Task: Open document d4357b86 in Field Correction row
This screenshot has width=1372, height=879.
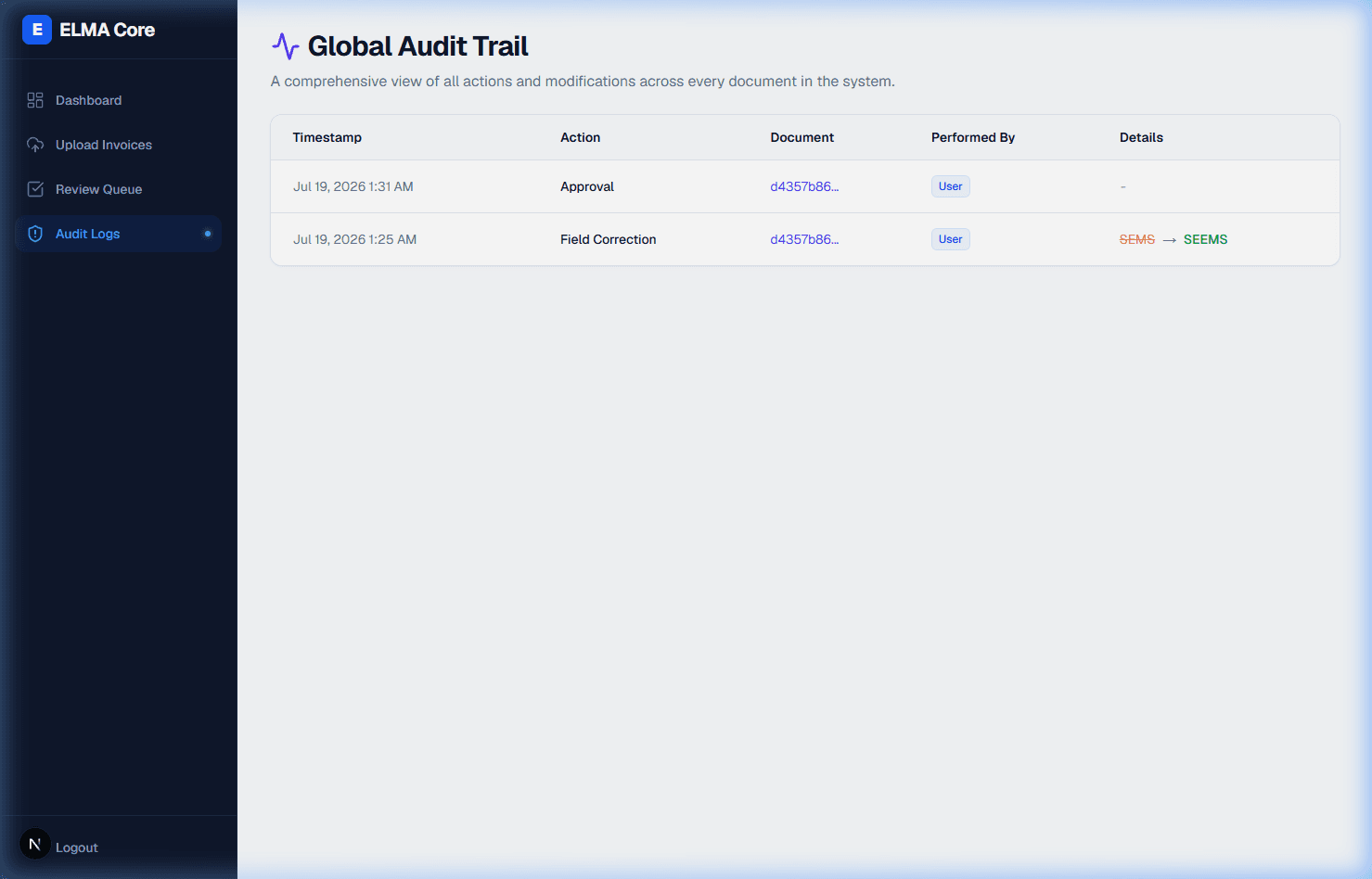Action: pyautogui.click(x=804, y=239)
